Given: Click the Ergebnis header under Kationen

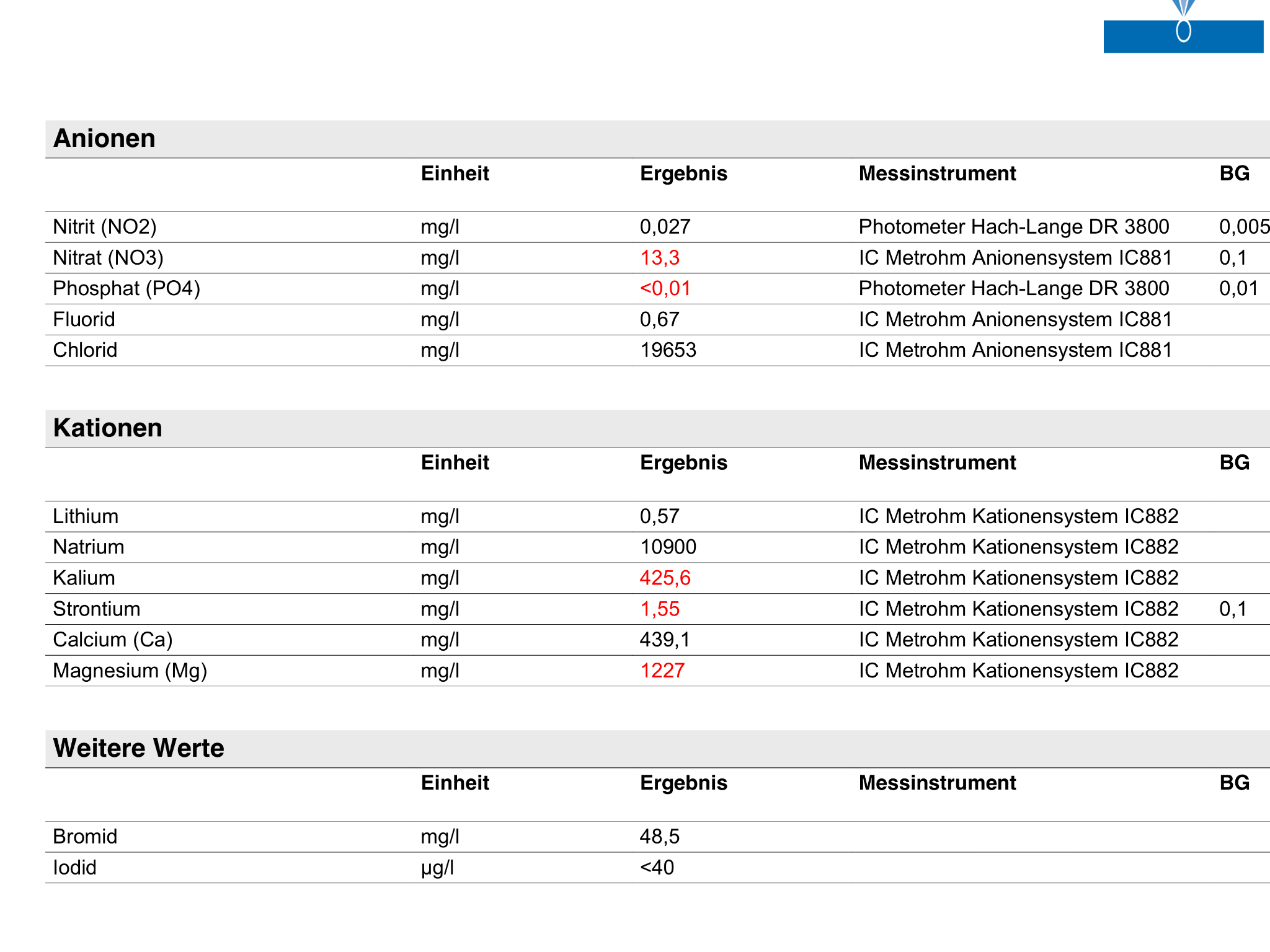Looking at the screenshot, I should (683, 463).
